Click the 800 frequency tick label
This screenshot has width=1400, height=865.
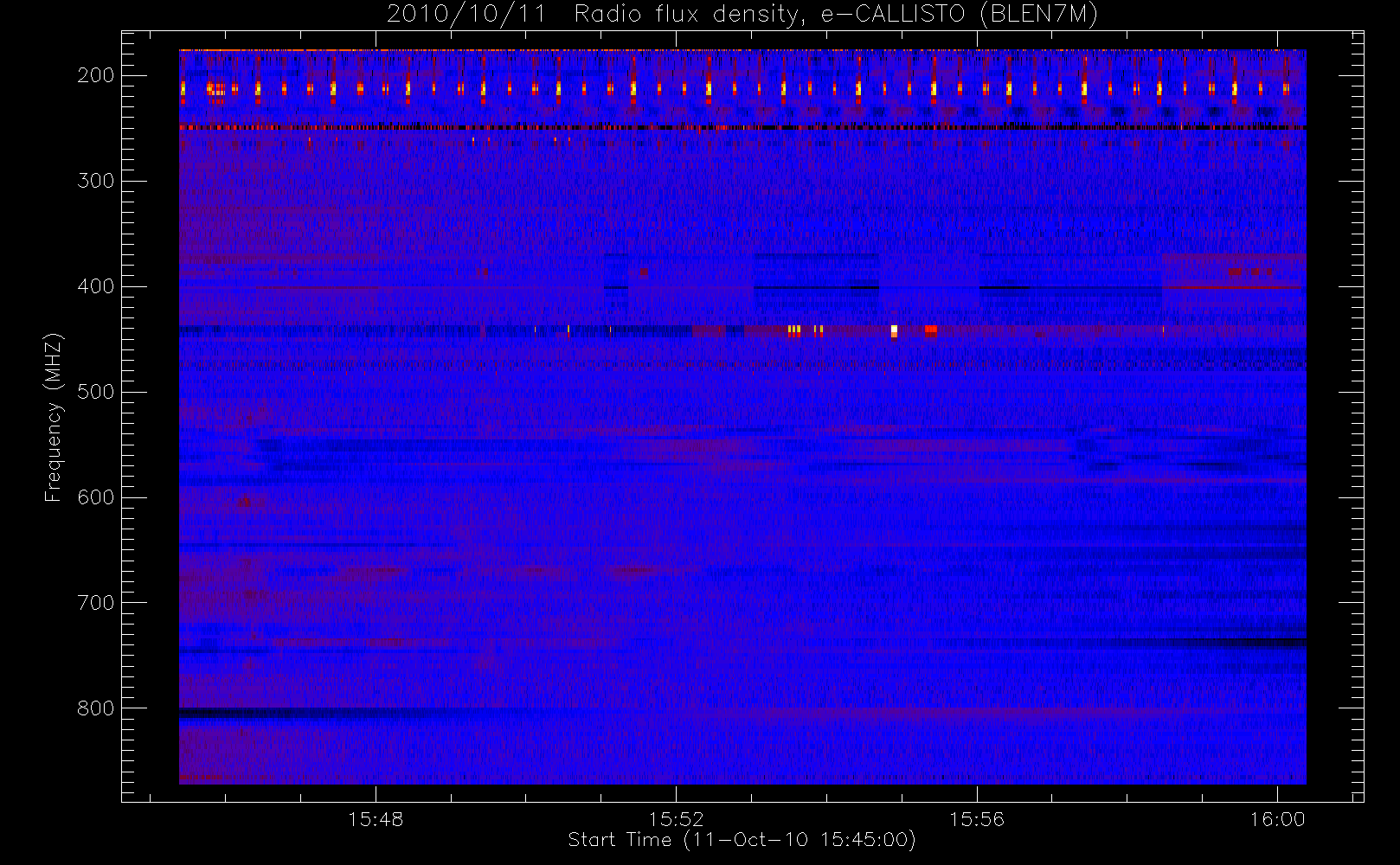click(96, 708)
